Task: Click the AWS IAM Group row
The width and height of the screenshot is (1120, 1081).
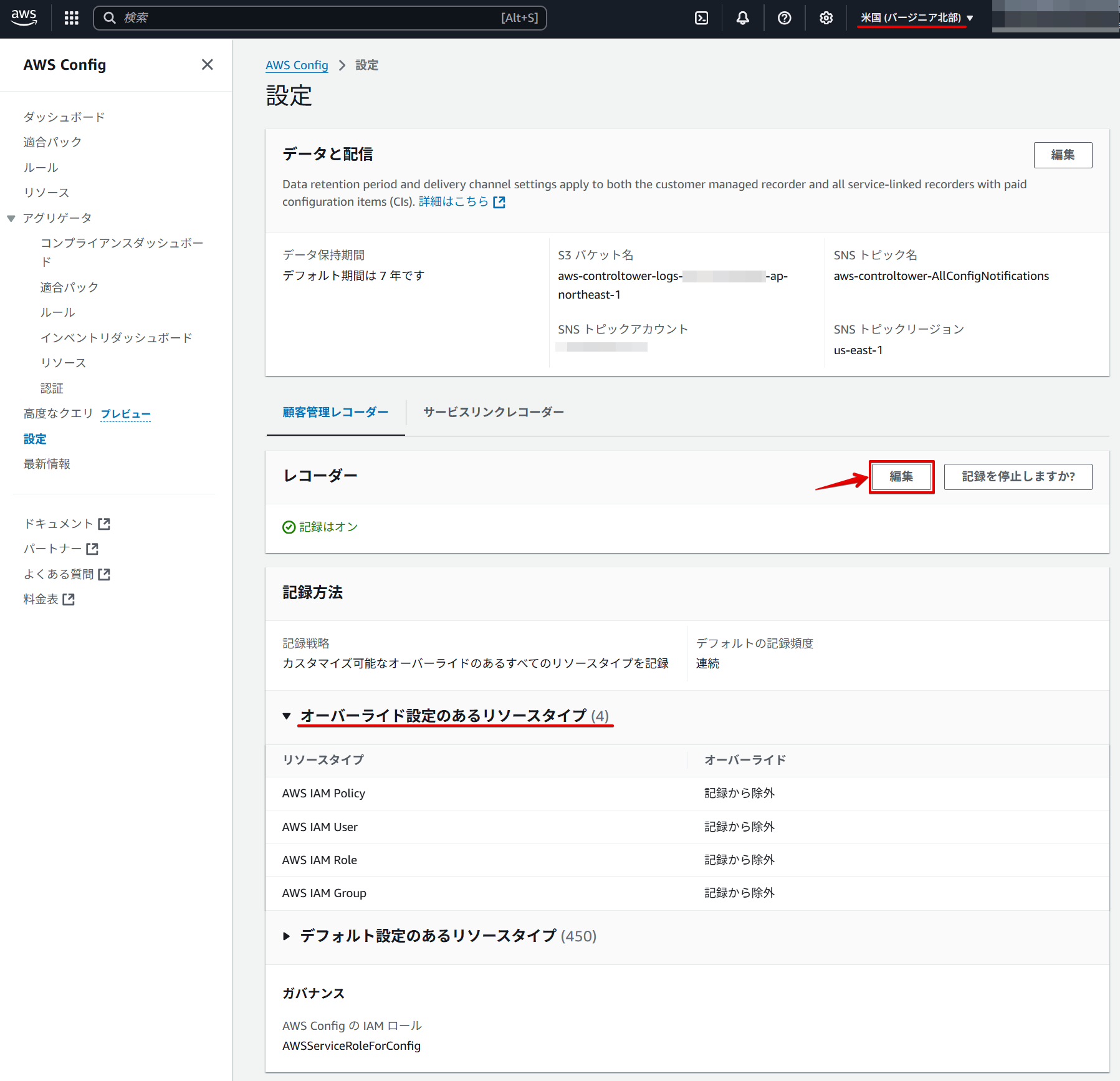Action: [687, 893]
